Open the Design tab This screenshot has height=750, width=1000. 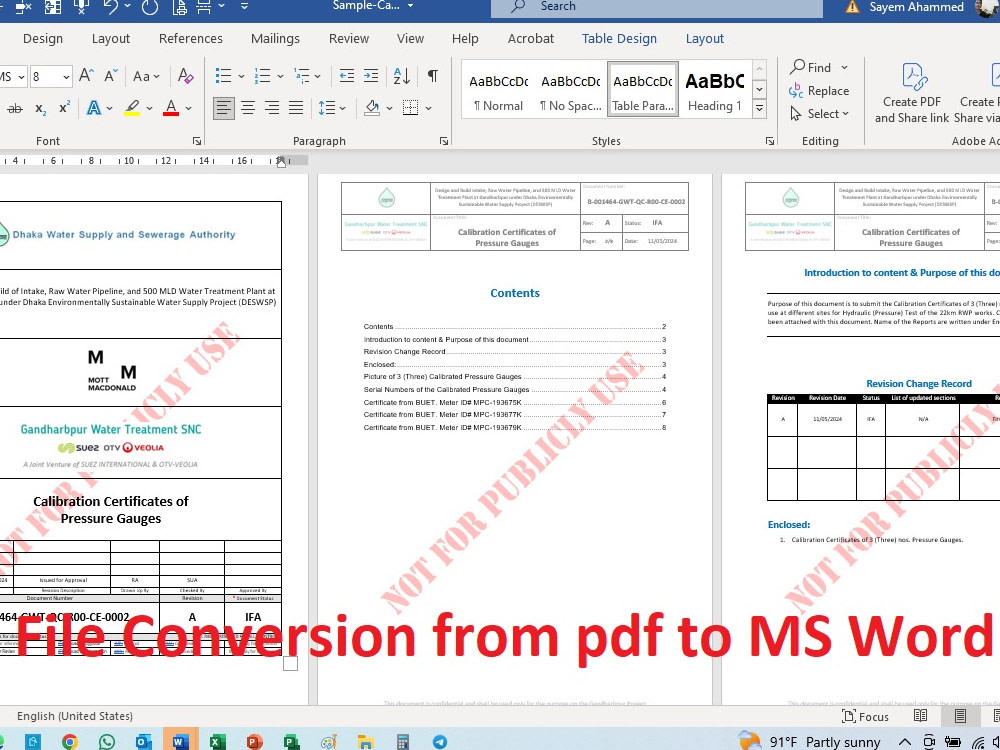43,38
